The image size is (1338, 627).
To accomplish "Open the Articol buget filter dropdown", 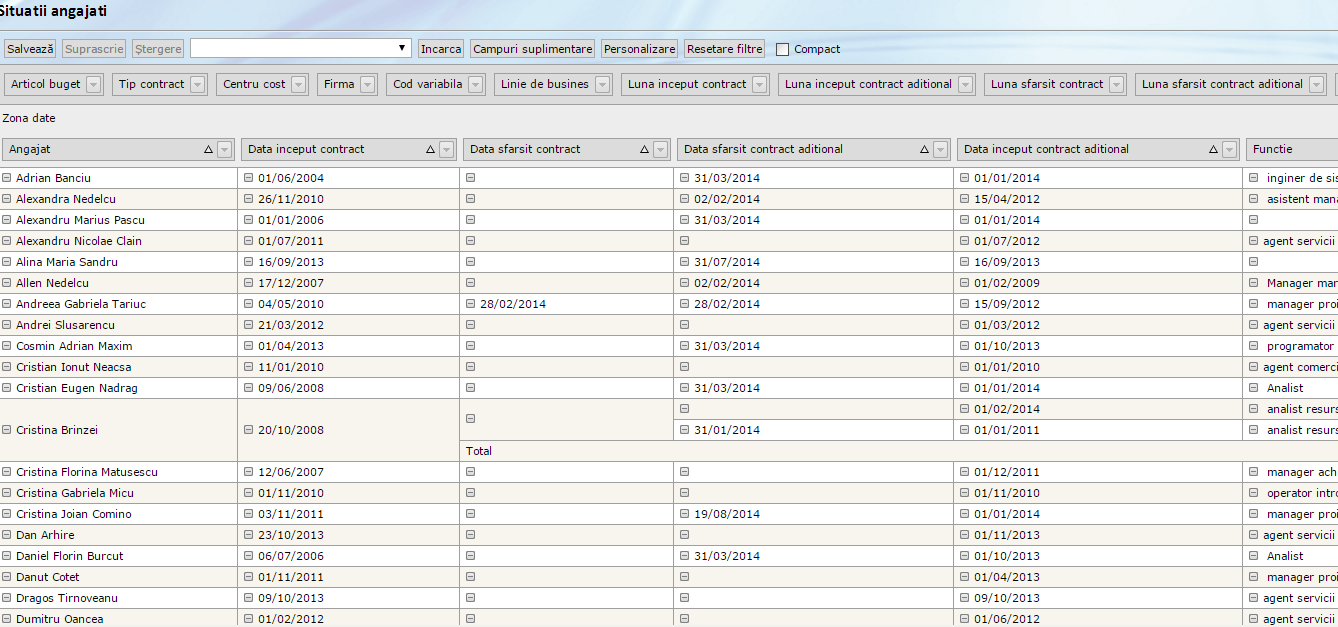I will pos(94,85).
